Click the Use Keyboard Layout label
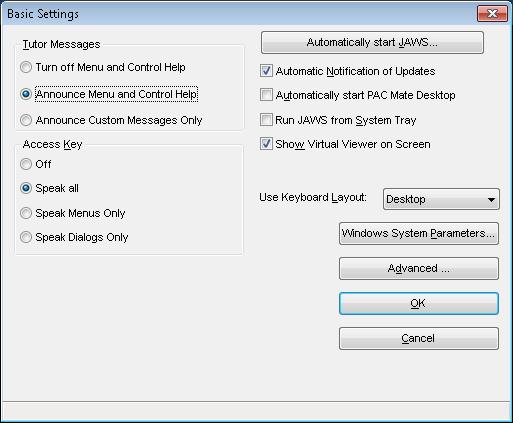 (313, 197)
